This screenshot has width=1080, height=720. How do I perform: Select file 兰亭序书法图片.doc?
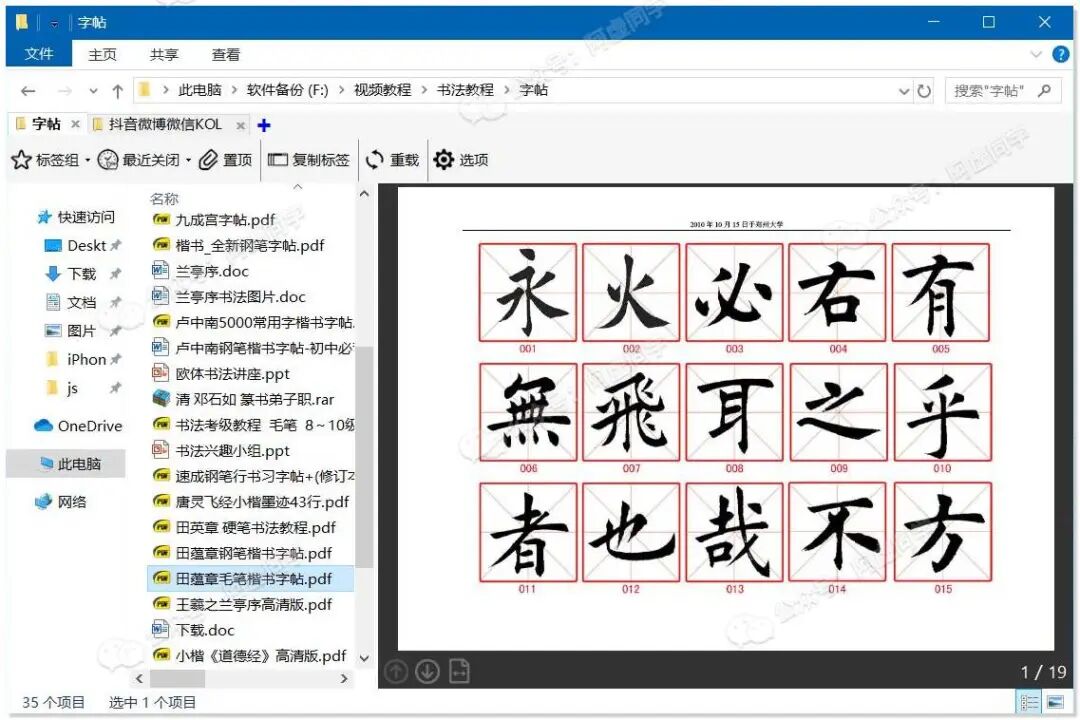point(229,297)
